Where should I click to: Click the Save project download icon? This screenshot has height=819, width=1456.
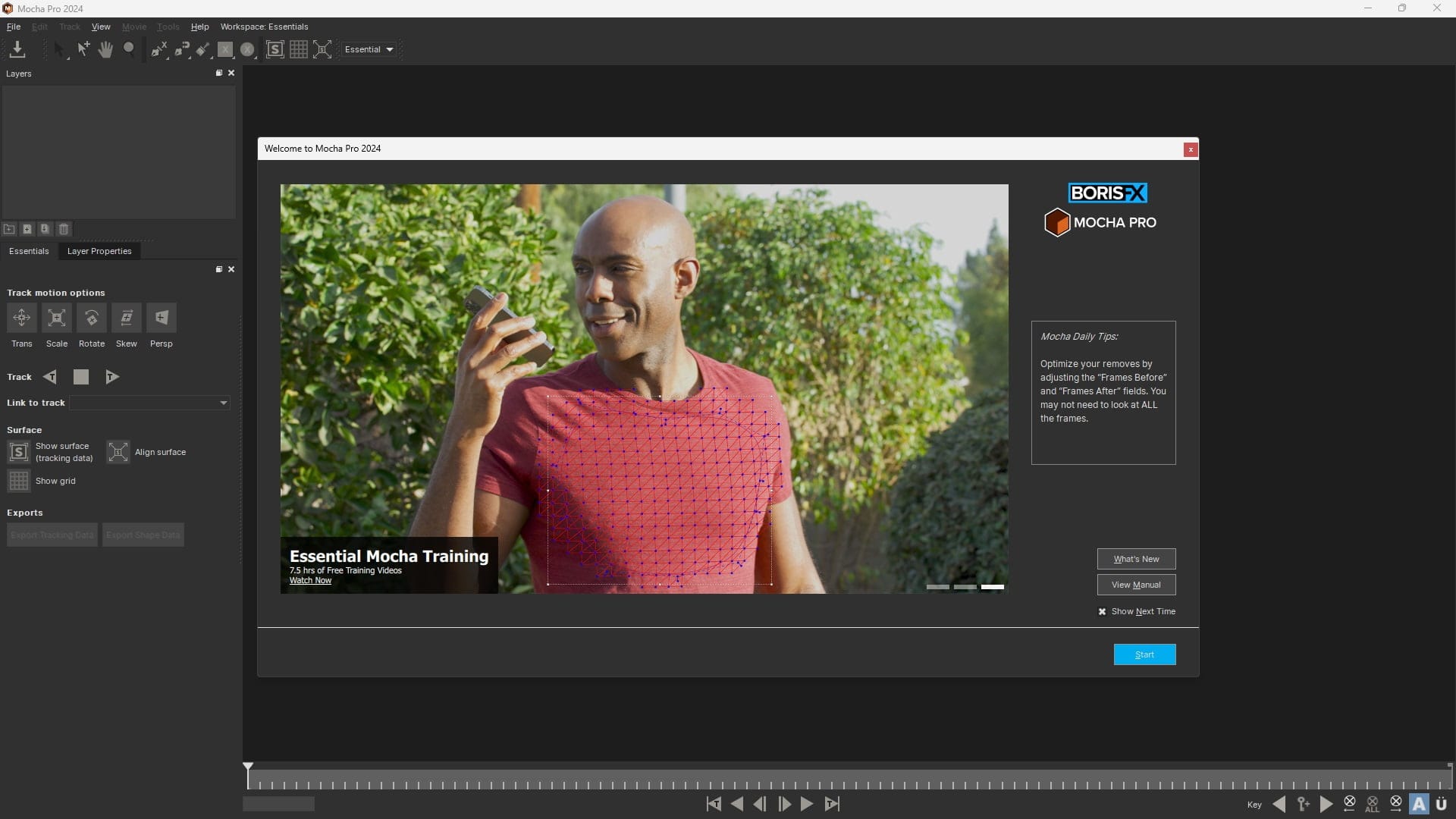point(17,49)
